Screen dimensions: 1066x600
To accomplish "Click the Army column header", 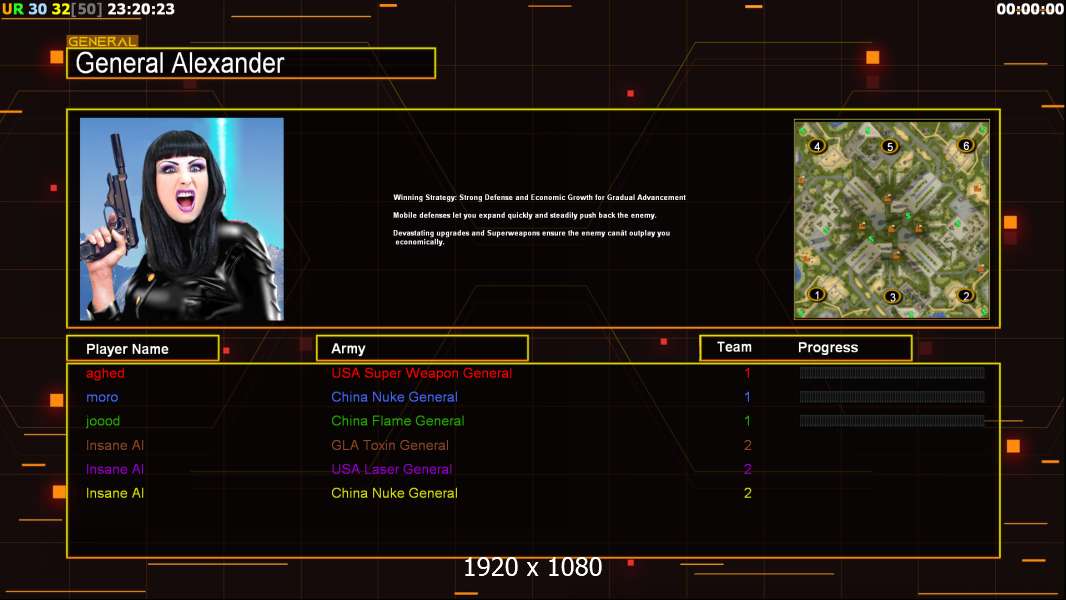I will 422,349.
